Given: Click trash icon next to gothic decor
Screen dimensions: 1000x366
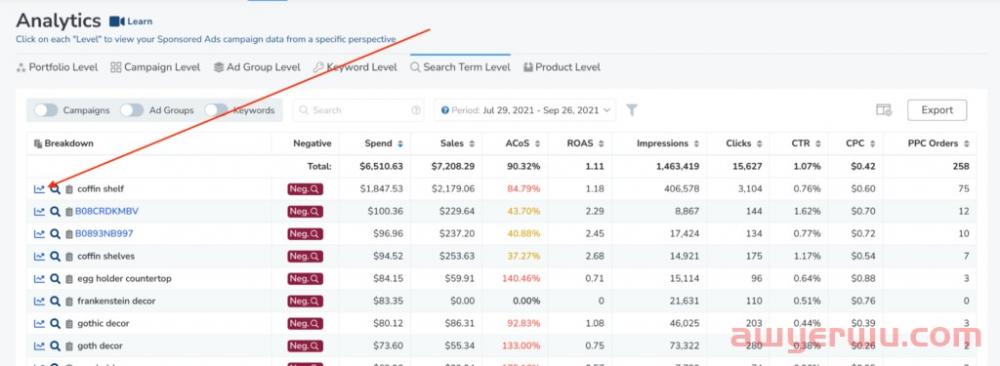Looking at the screenshot, I should (x=69, y=324).
